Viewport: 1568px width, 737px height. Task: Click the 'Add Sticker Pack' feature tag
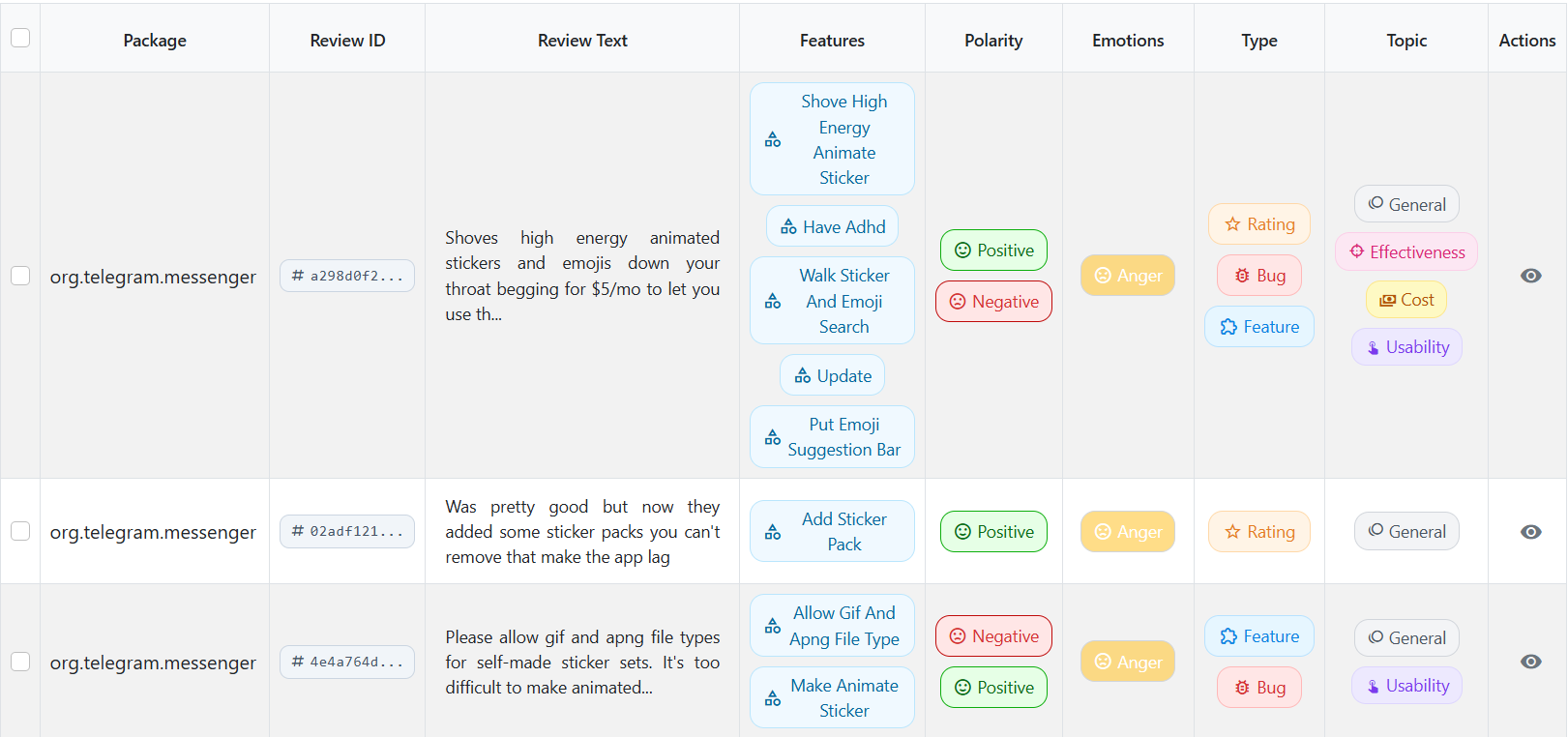pos(833,532)
